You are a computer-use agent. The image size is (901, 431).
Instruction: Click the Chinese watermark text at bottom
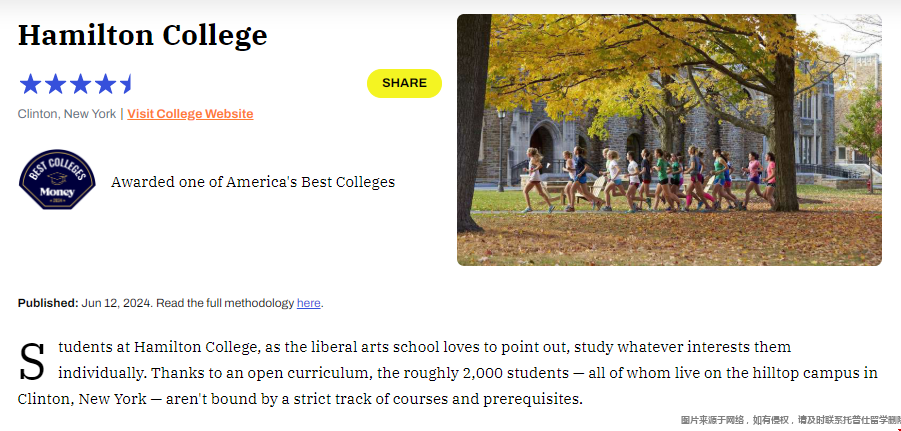click(x=790, y=421)
